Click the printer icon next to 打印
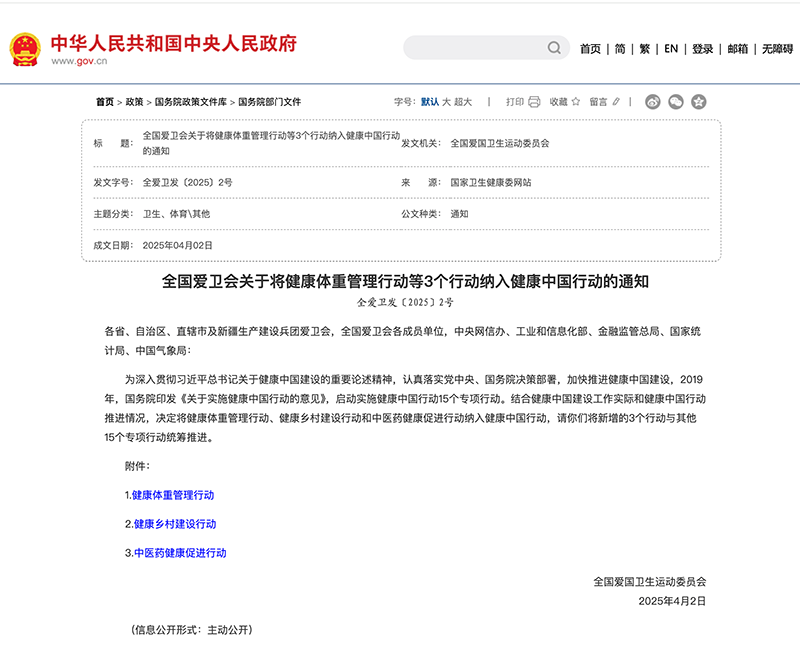 coord(534,101)
